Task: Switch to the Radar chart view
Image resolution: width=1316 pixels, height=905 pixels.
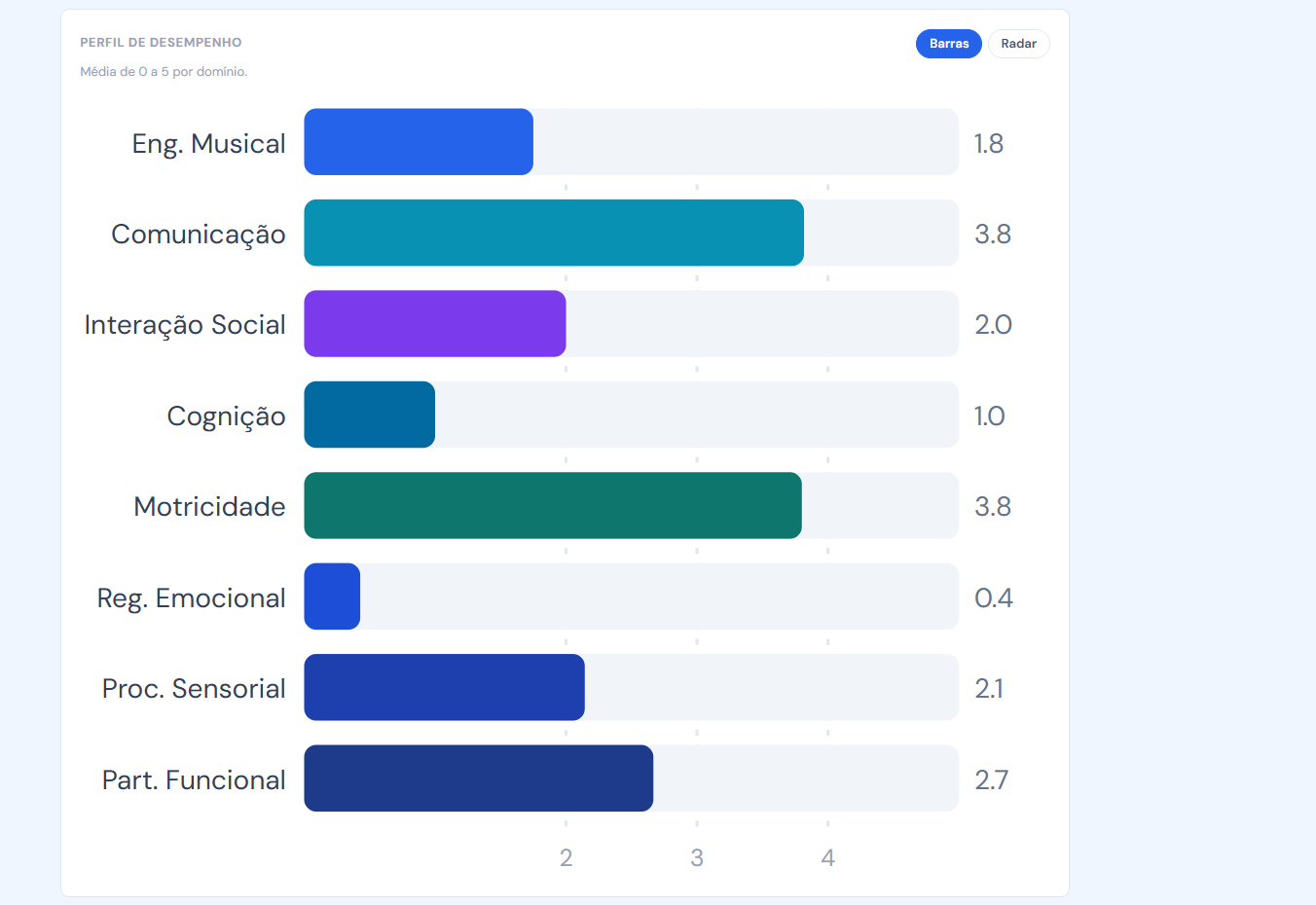Action: [1018, 44]
